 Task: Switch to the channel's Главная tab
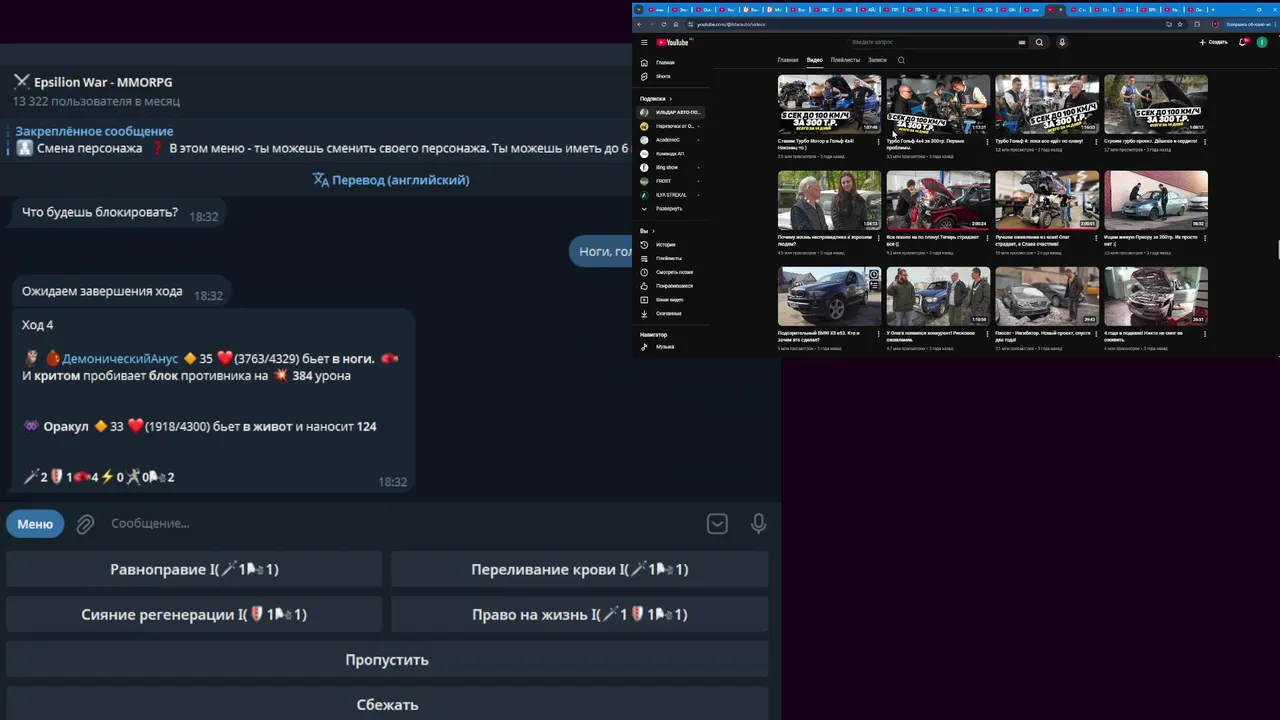pos(788,60)
